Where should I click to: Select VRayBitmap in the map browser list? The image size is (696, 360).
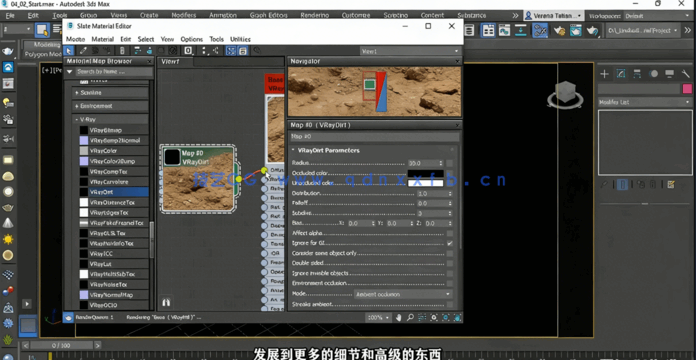114,130
